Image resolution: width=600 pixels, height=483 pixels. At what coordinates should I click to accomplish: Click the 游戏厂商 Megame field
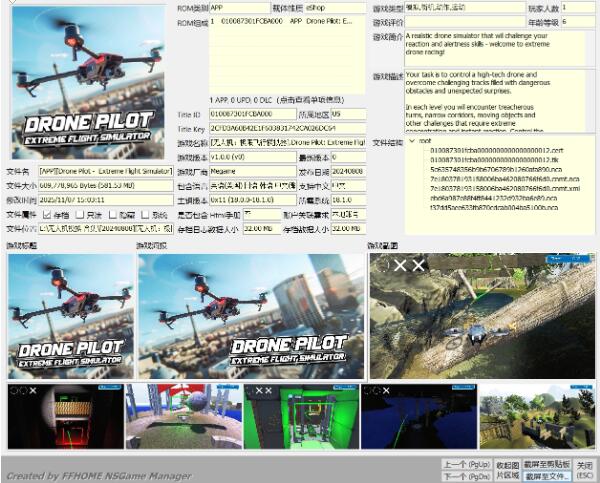click(x=253, y=171)
